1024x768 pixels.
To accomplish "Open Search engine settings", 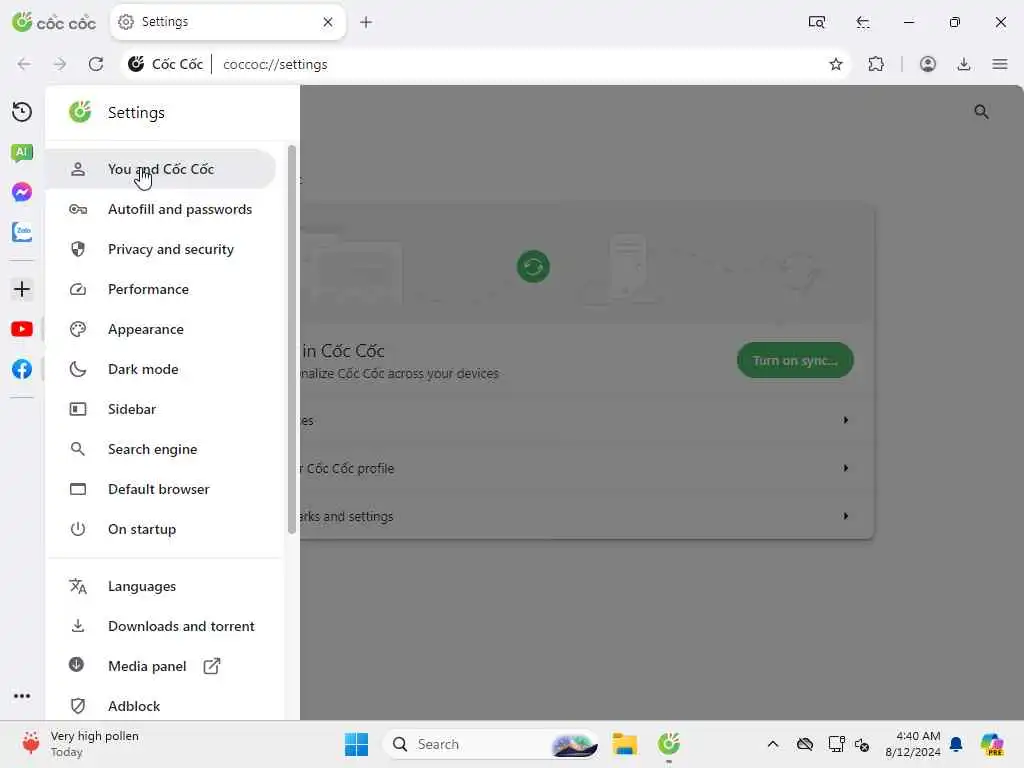I will point(161,449).
